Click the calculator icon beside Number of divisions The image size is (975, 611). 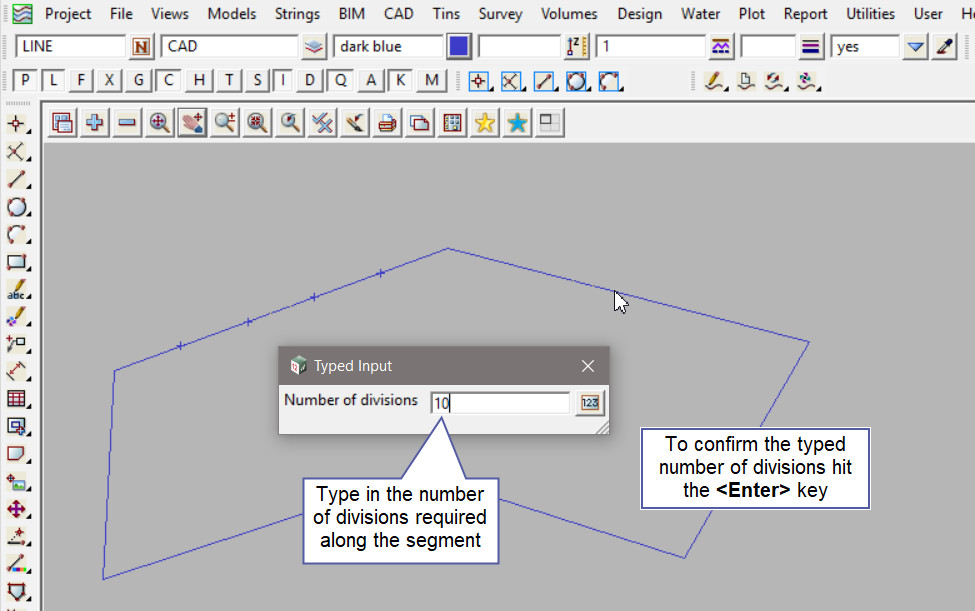[x=590, y=402]
